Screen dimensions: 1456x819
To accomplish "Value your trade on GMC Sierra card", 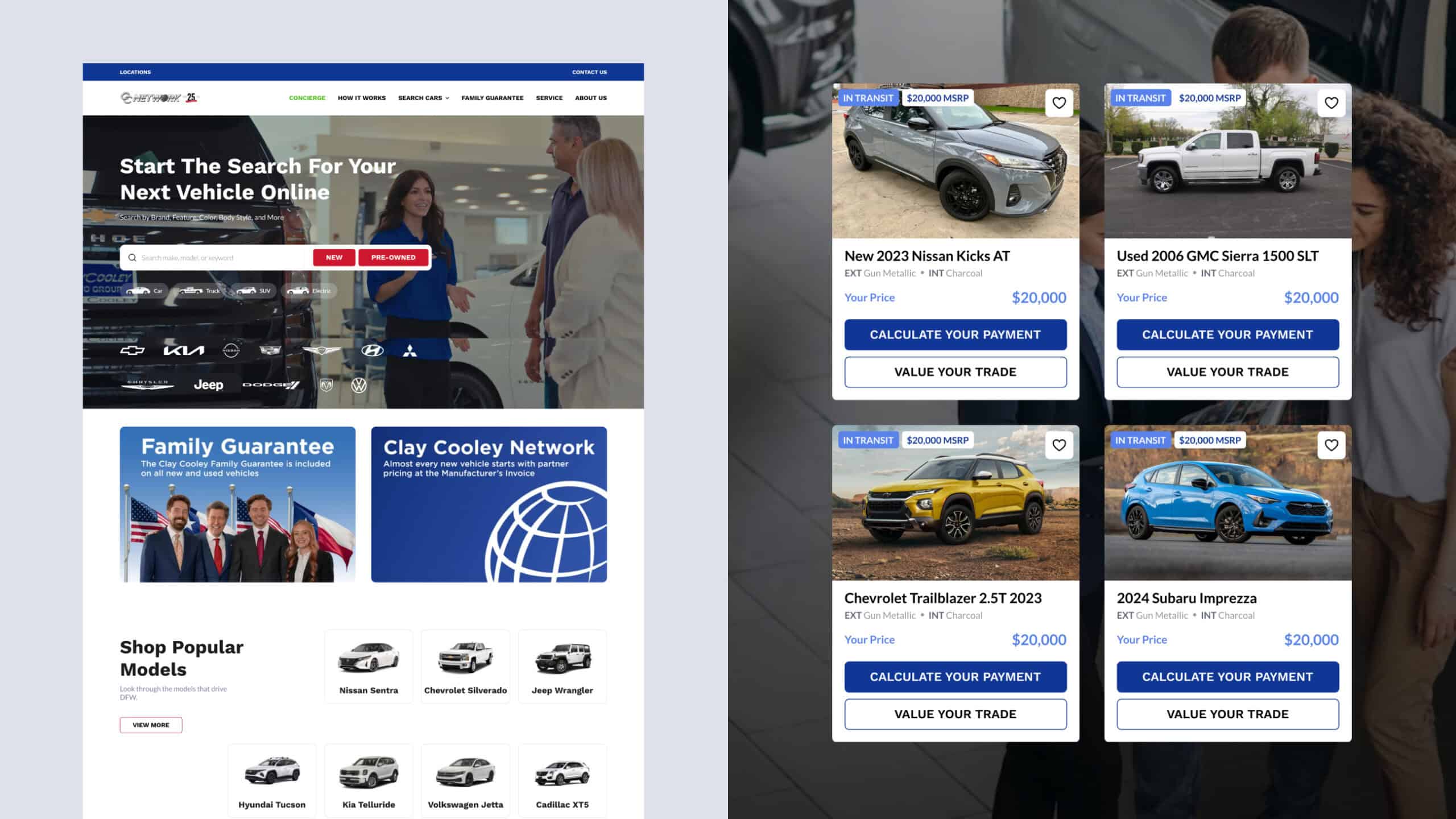I will 1228,372.
